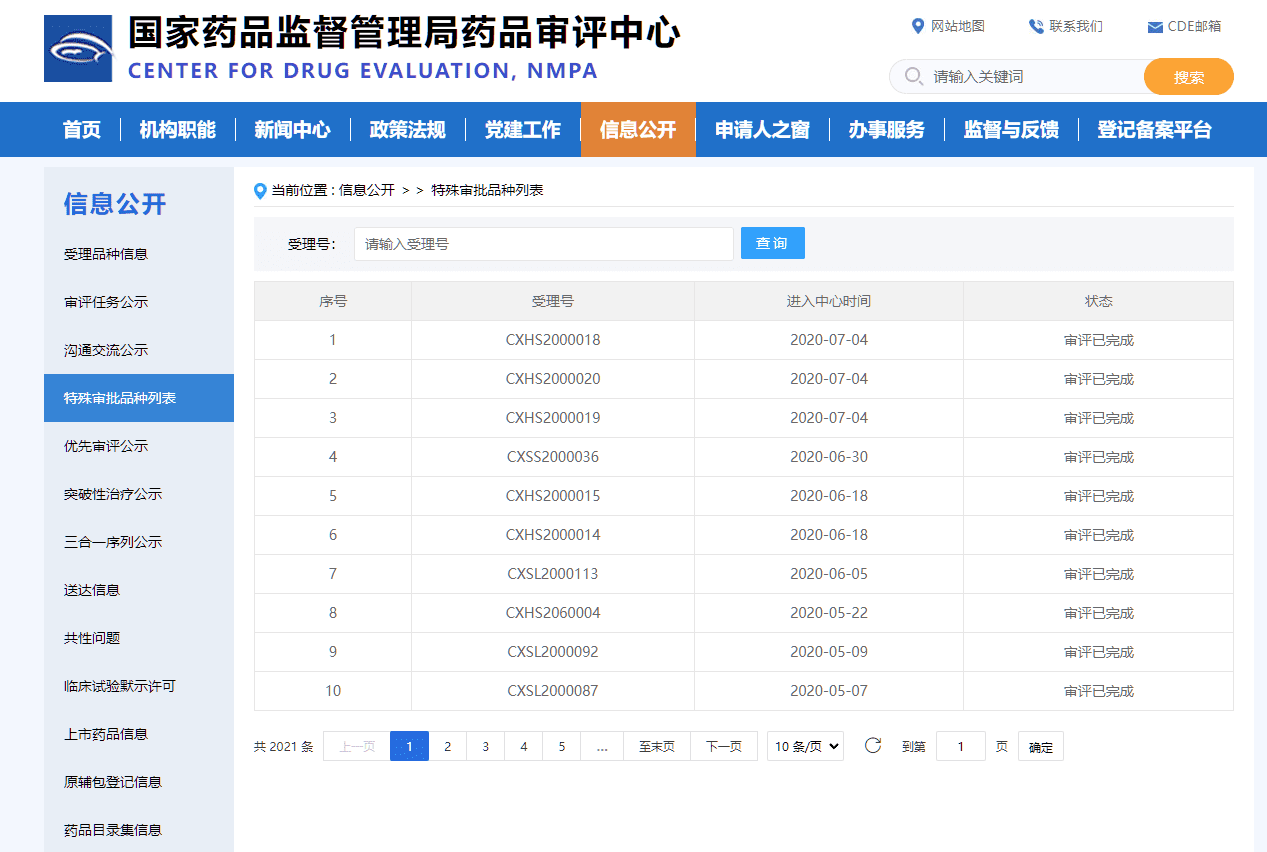Click acceptance number CXHS2060004

pyautogui.click(x=553, y=613)
